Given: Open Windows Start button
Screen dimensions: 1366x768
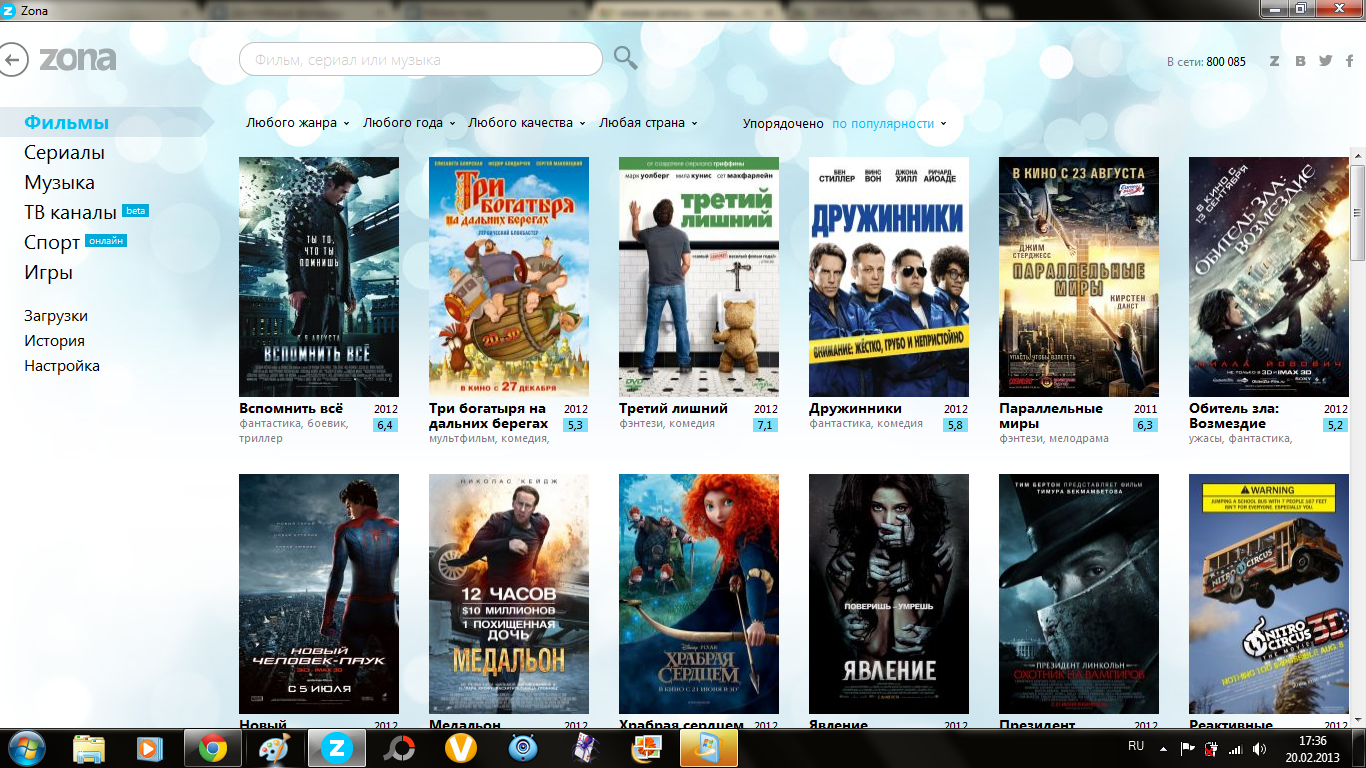Looking at the screenshot, I should (27, 748).
